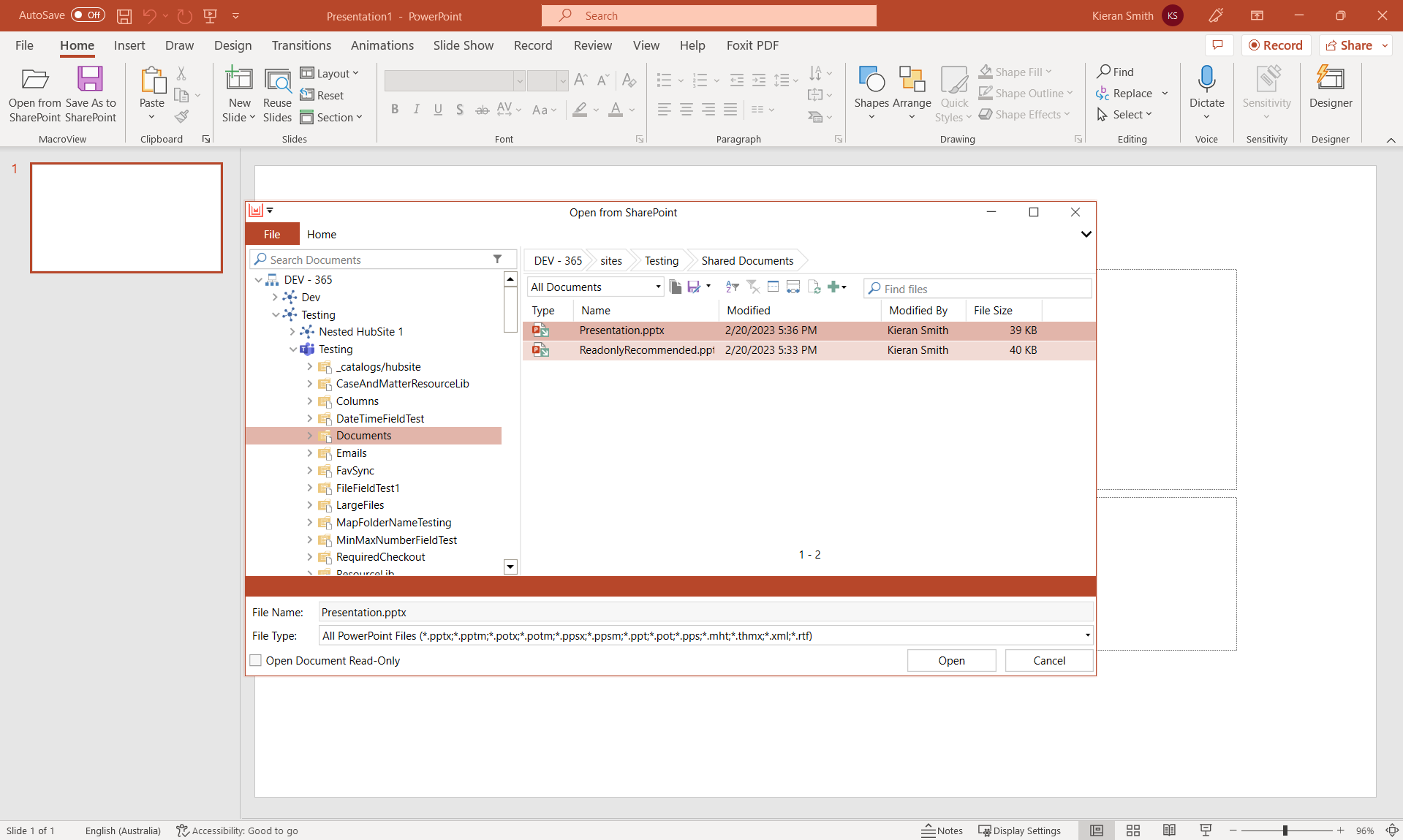Click the Paste clipboard icon

pyautogui.click(x=152, y=79)
